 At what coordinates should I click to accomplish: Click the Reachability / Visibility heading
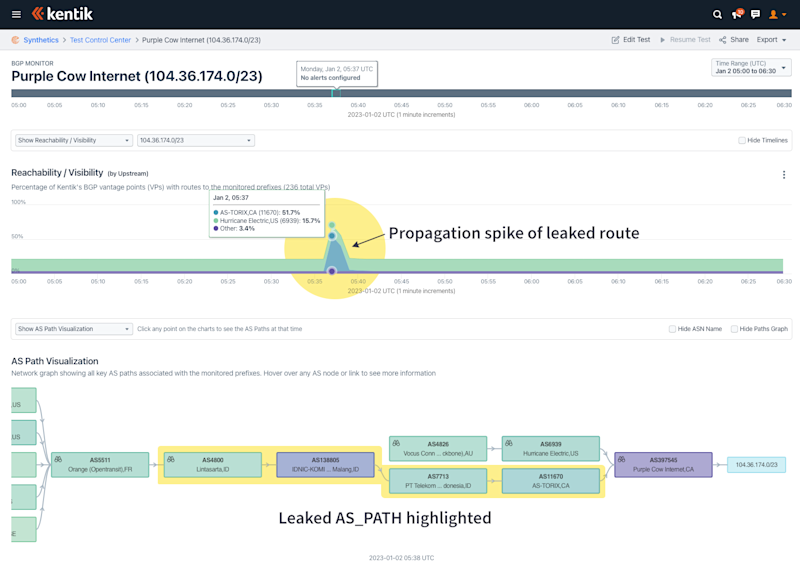[x=57, y=172]
